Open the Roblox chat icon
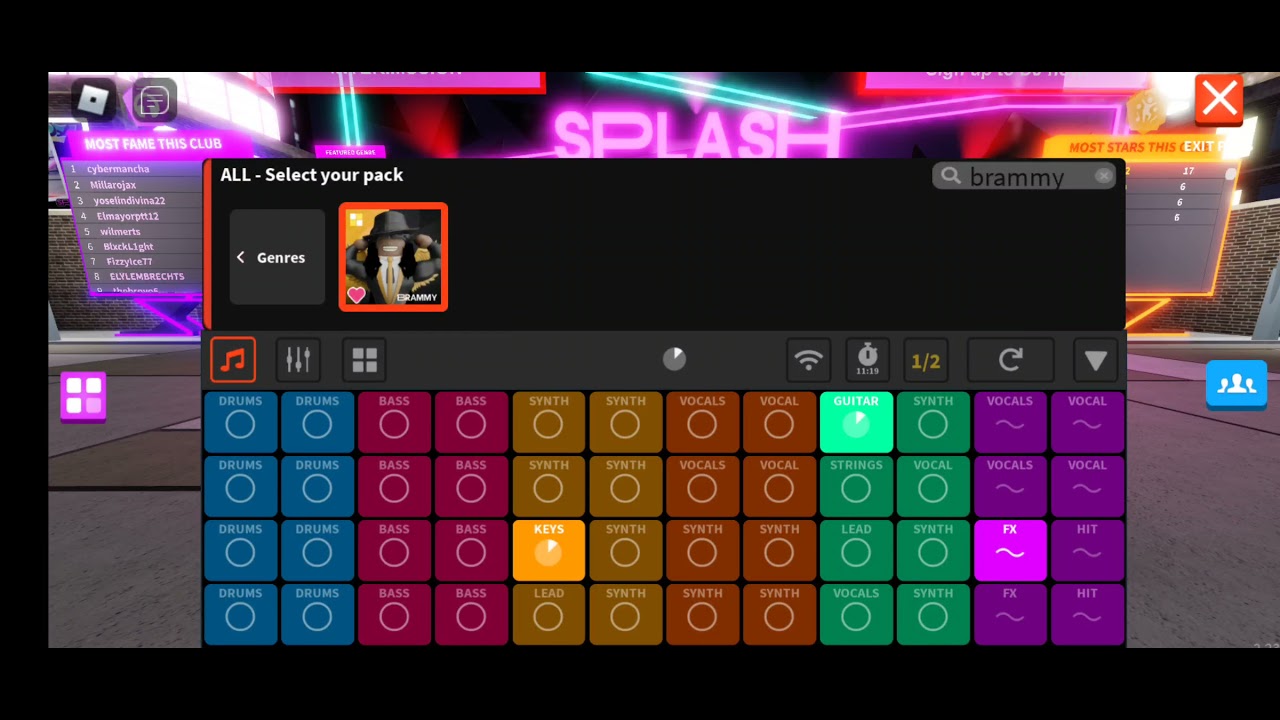1280x720 pixels. click(154, 100)
